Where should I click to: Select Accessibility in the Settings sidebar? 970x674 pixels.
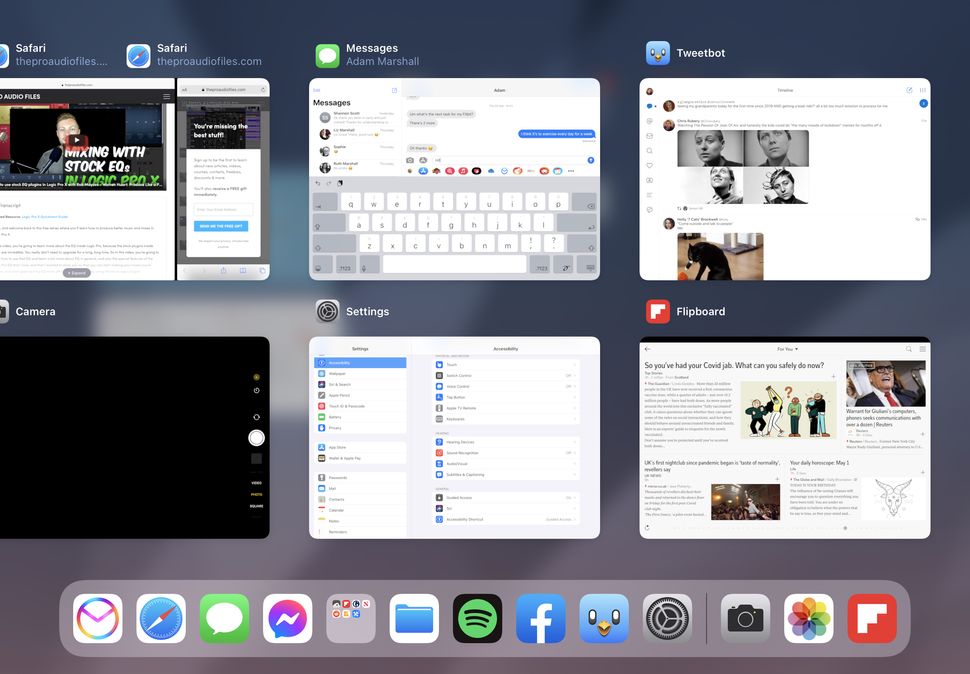tap(340, 363)
